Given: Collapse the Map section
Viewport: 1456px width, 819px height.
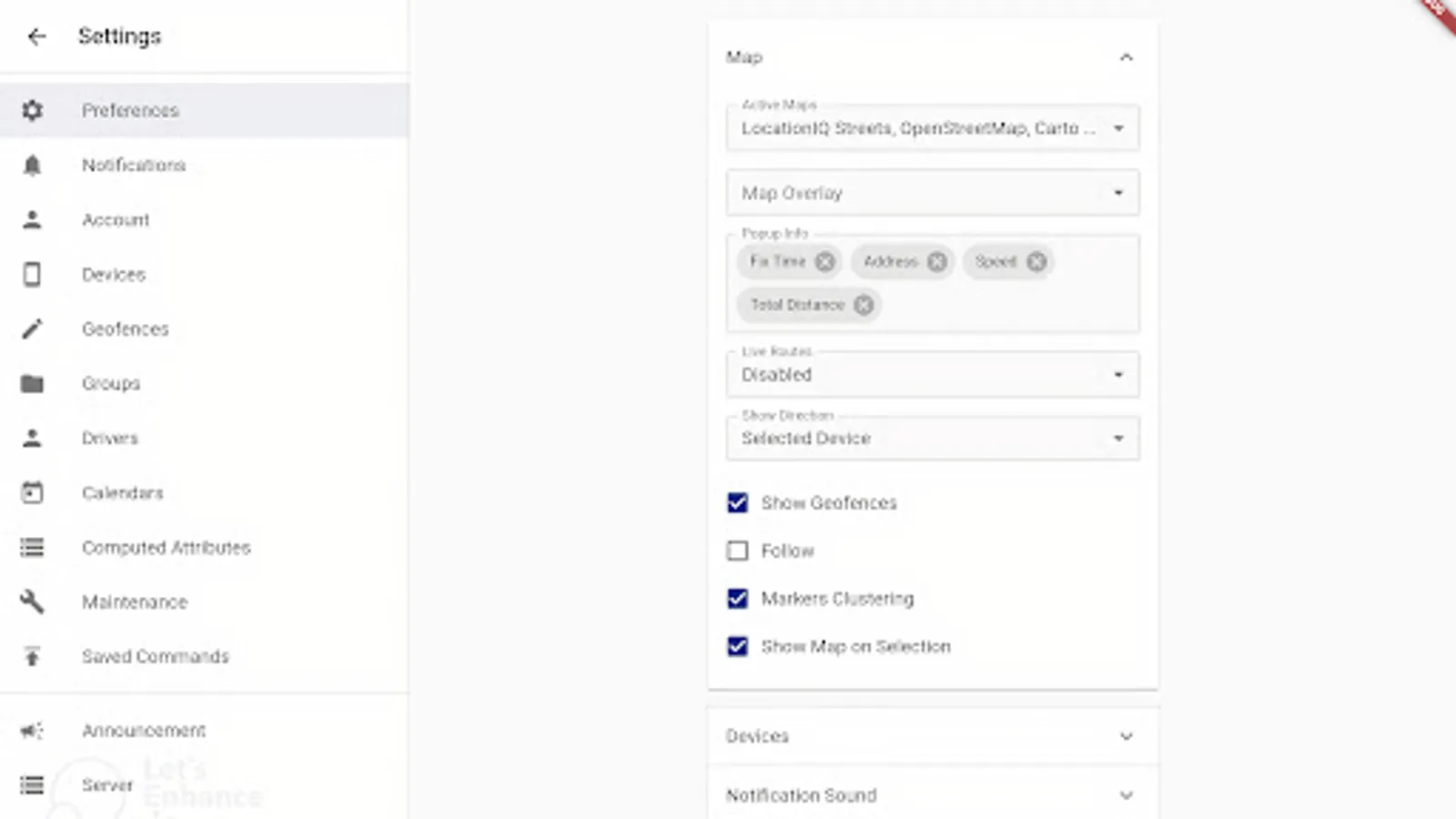Looking at the screenshot, I should [1127, 56].
